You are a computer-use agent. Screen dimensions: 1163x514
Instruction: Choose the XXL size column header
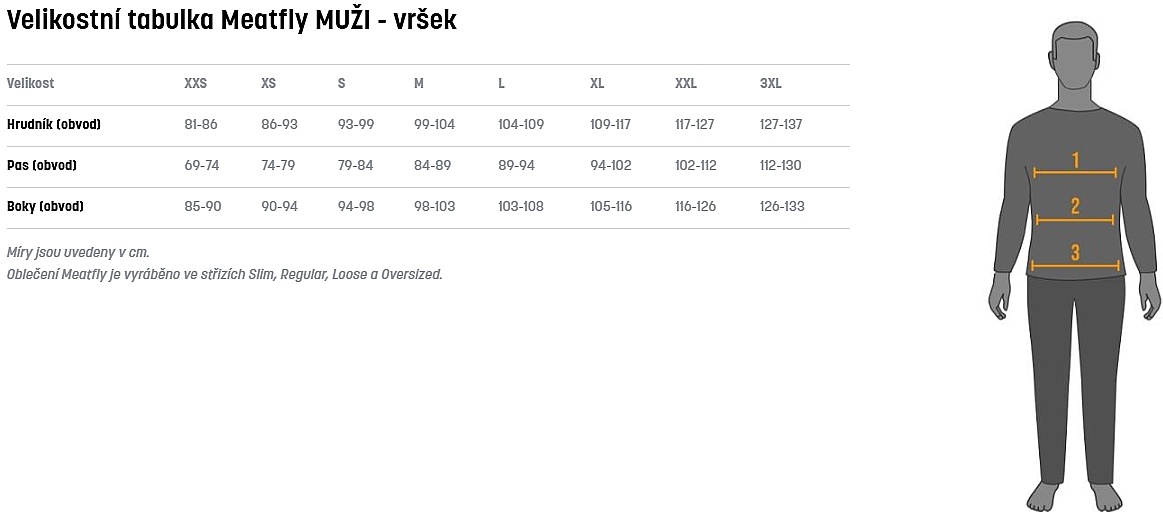(686, 84)
